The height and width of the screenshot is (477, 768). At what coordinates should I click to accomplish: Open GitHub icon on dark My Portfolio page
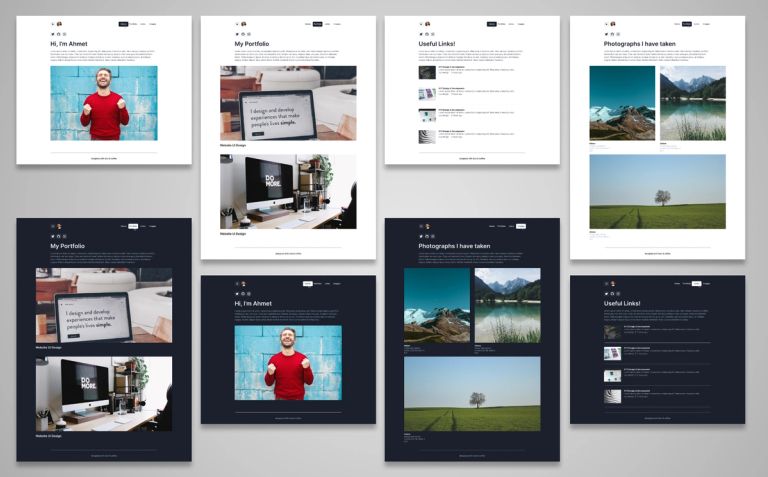(x=59, y=237)
